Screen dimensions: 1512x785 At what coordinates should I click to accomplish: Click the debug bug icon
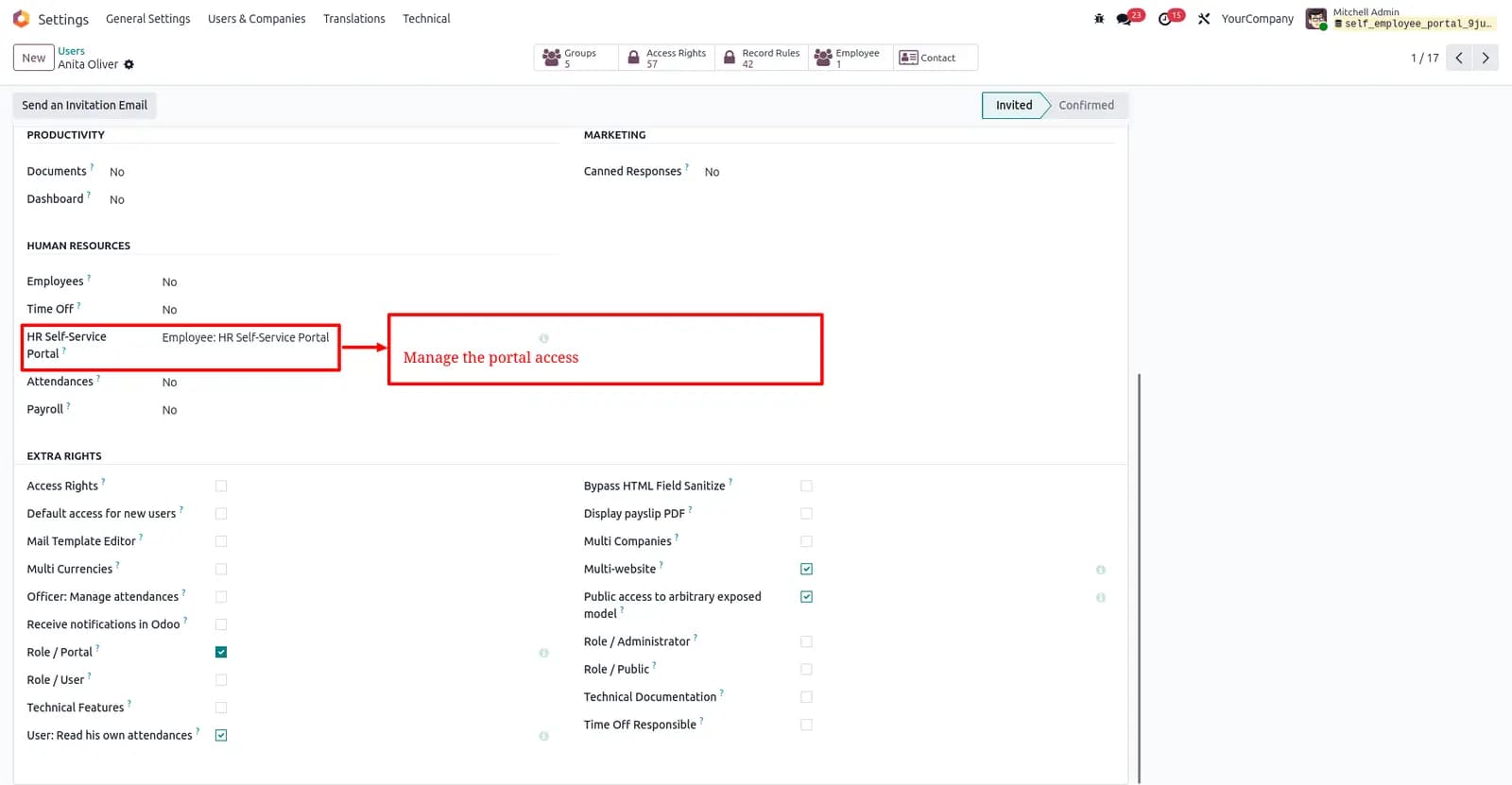tap(1099, 19)
